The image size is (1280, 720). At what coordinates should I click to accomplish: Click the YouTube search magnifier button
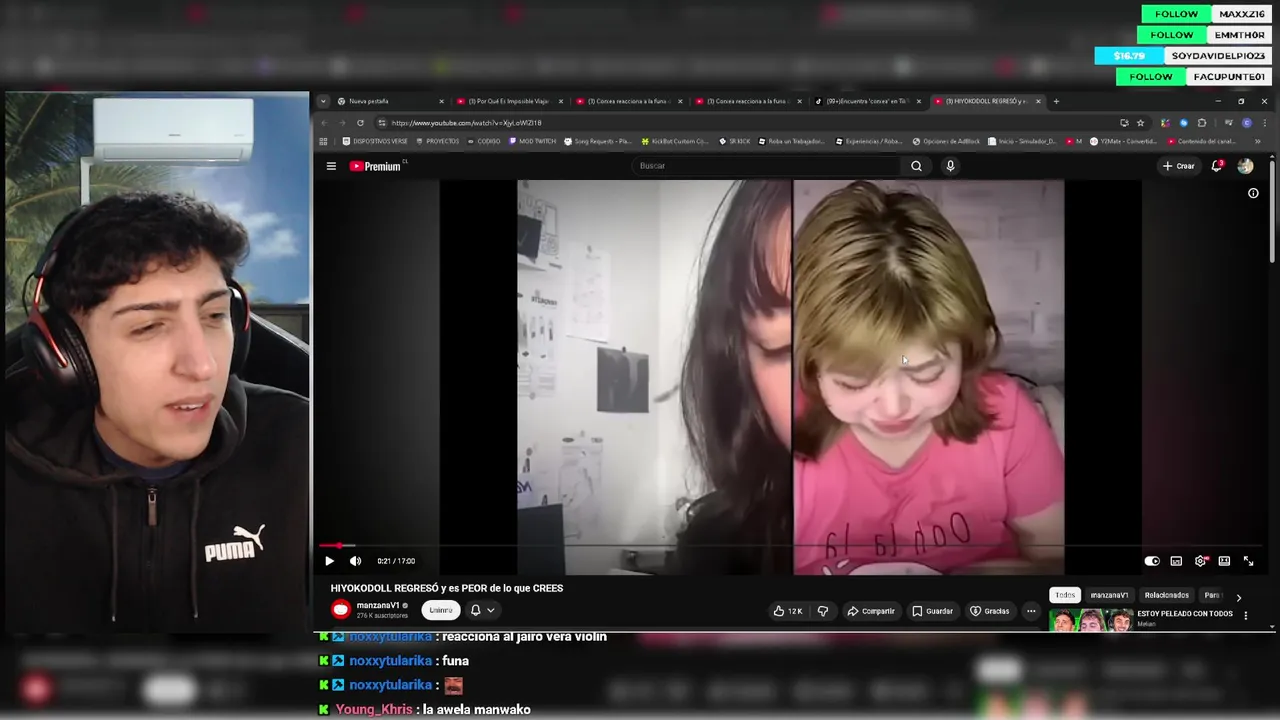point(916,166)
